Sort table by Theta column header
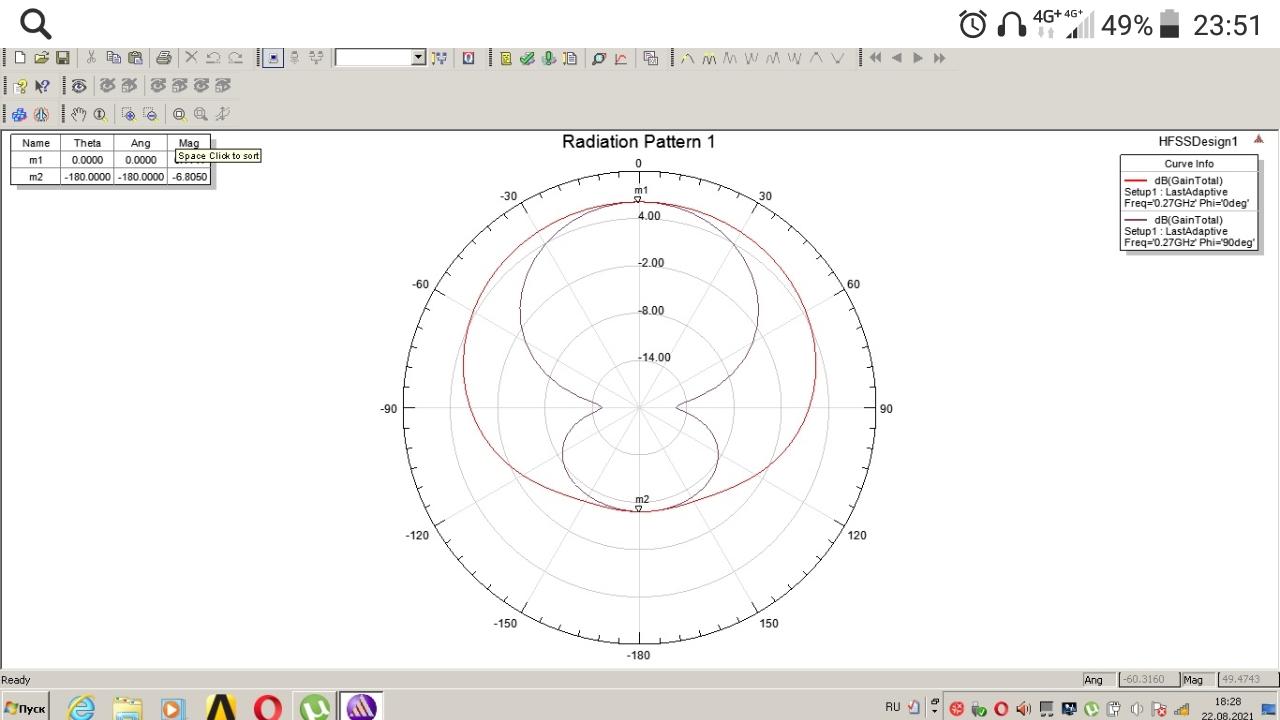Image resolution: width=1280 pixels, height=720 pixels. 87,143
